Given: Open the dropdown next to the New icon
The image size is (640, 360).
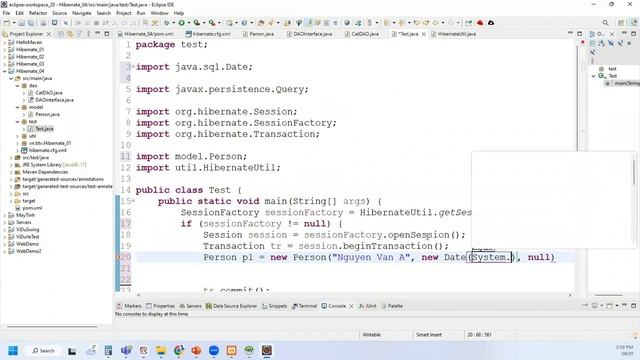Looking at the screenshot, I should 13,23.
